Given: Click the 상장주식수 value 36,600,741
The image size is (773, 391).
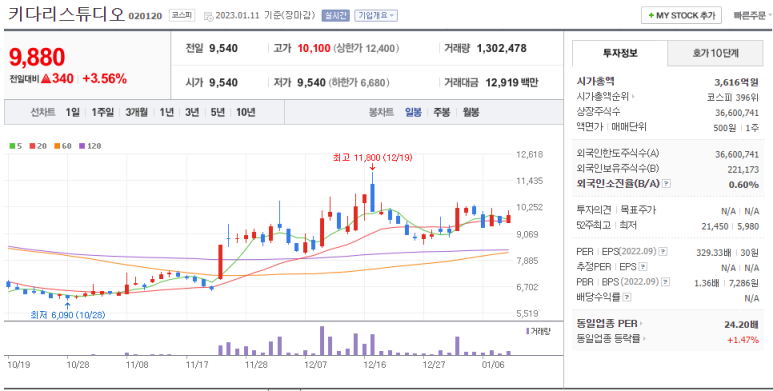Looking at the screenshot, I should [737, 112].
